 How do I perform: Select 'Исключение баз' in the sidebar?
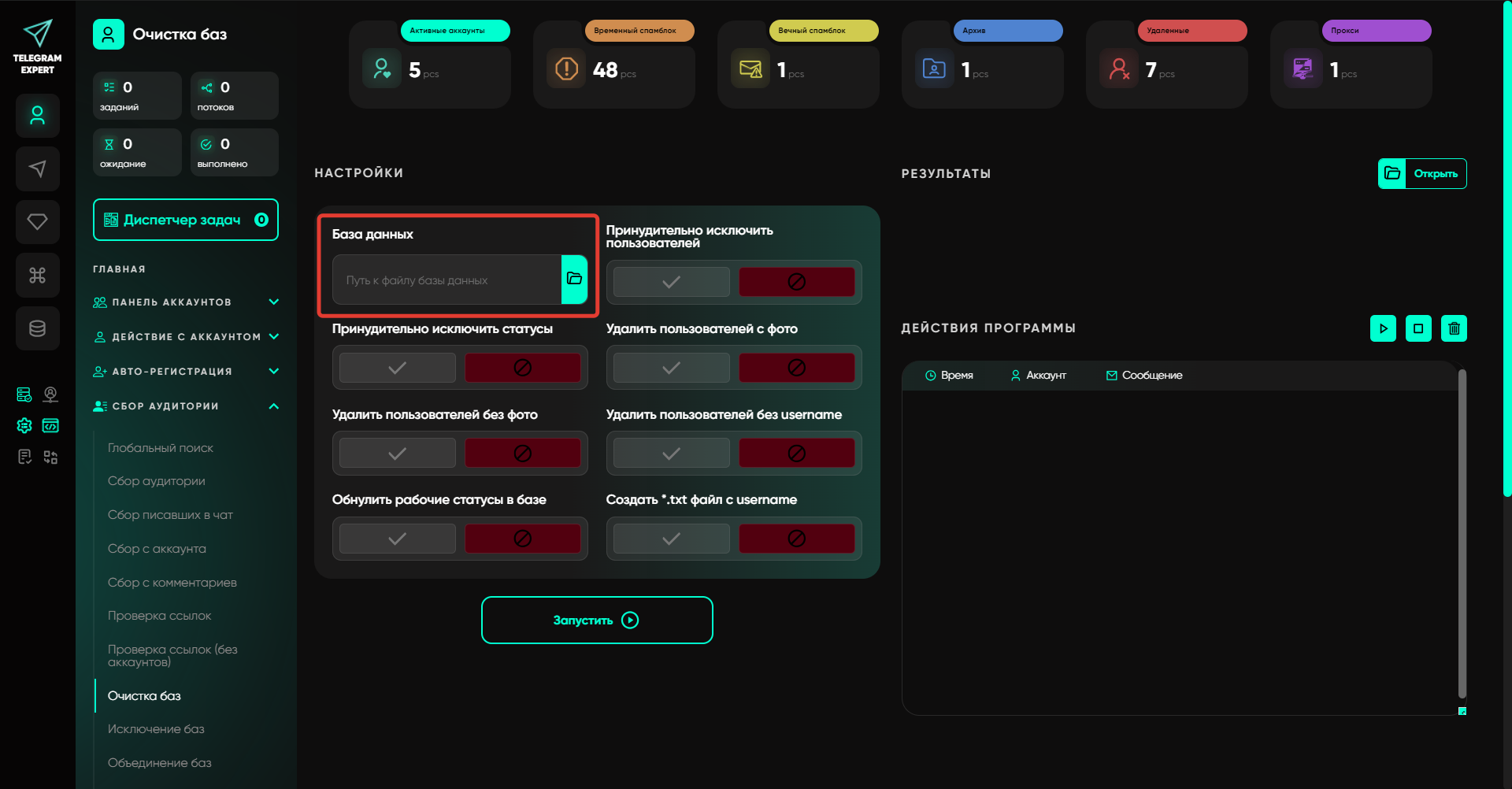click(156, 729)
